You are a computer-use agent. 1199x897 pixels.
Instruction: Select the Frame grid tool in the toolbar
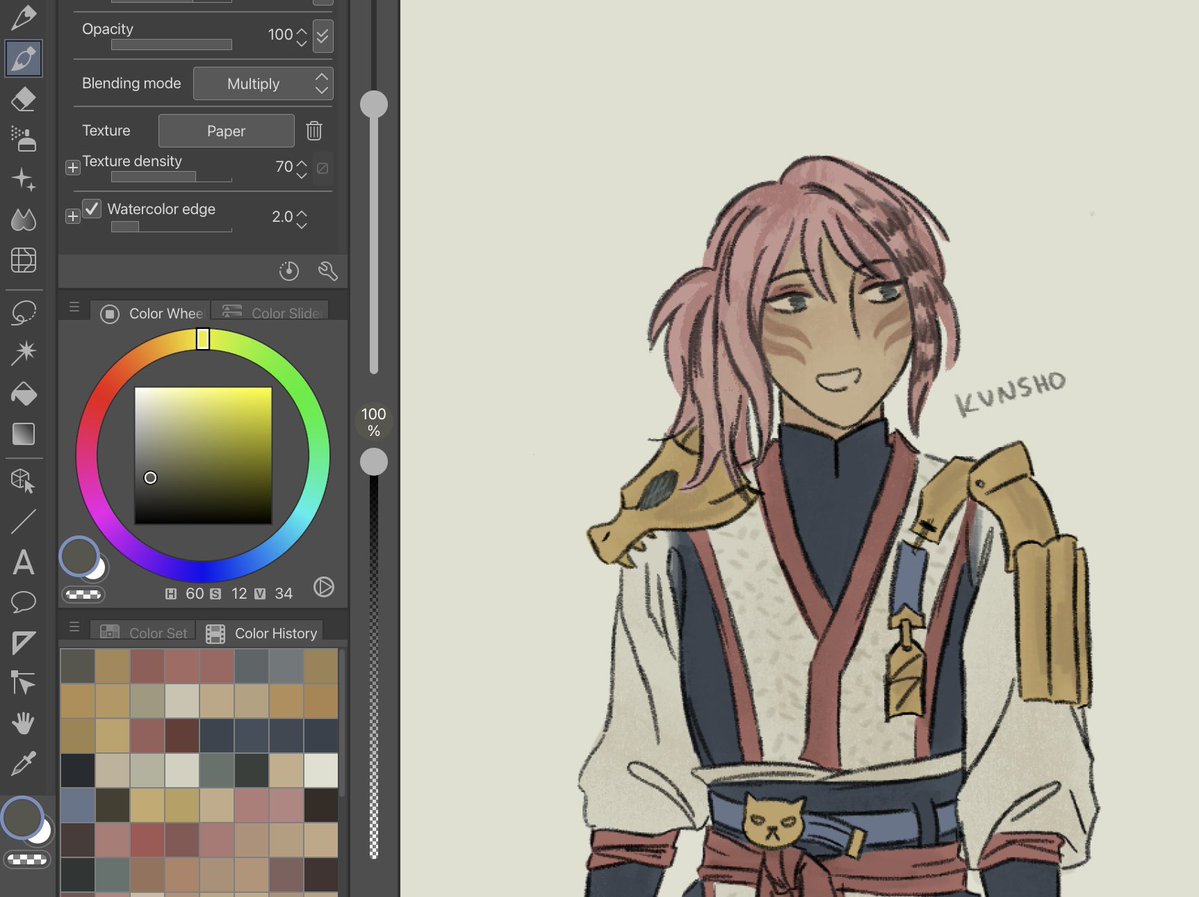(x=24, y=260)
